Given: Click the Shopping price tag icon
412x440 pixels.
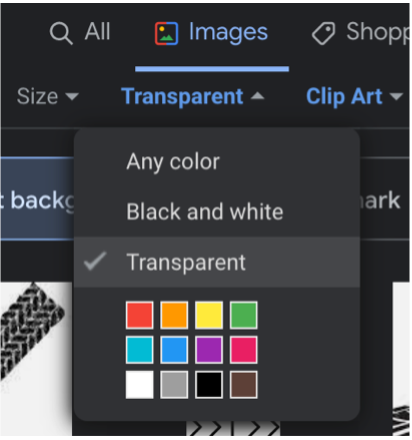Looking at the screenshot, I should [323, 33].
